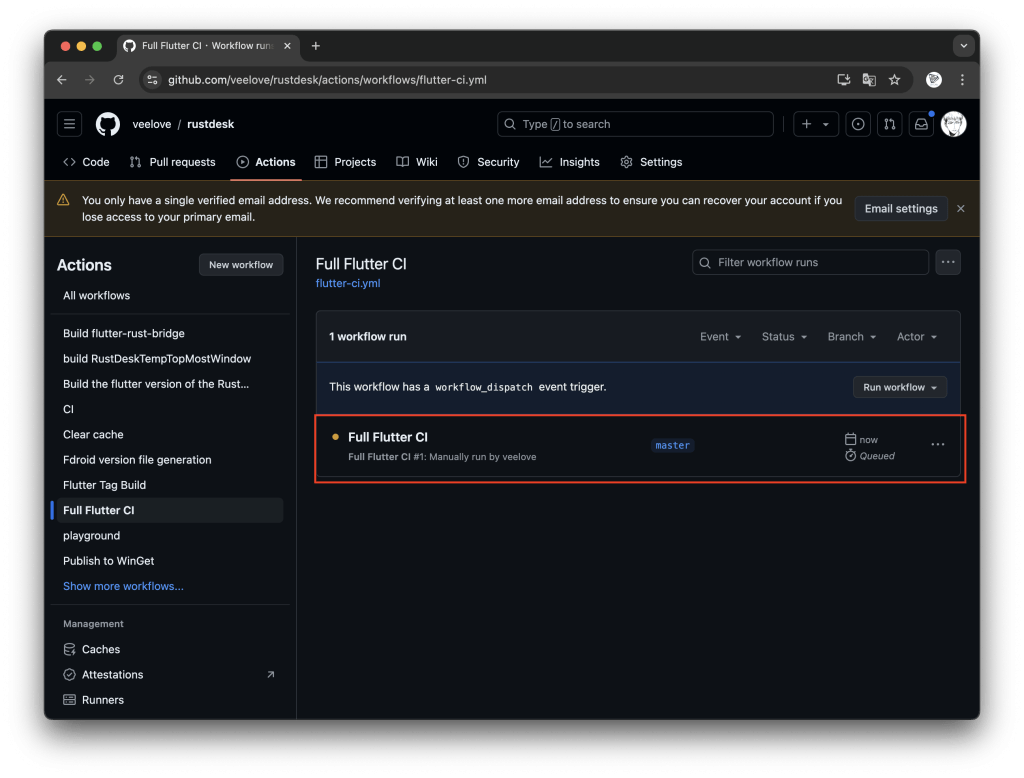Show more workflows in sidebar
The width and height of the screenshot is (1024, 778).
click(123, 586)
